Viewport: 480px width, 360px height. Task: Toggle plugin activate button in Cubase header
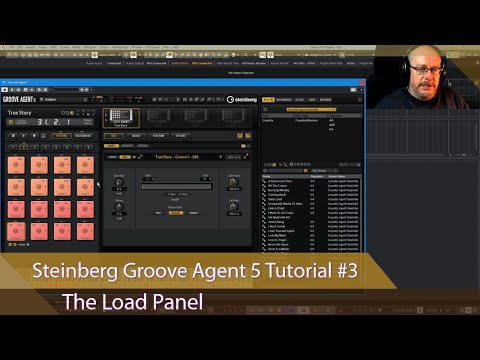(x=5, y=90)
